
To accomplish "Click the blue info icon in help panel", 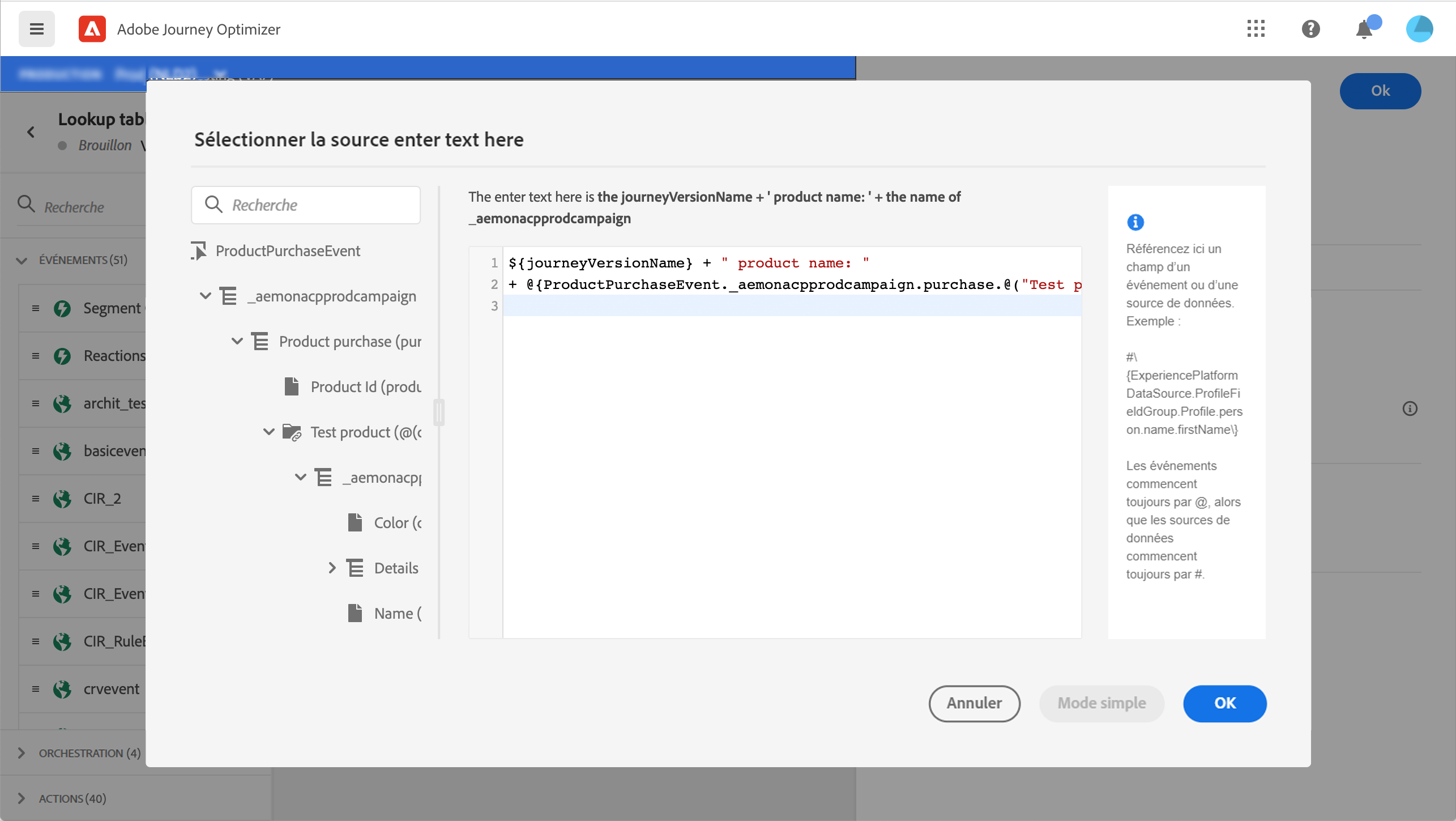I will point(1135,222).
